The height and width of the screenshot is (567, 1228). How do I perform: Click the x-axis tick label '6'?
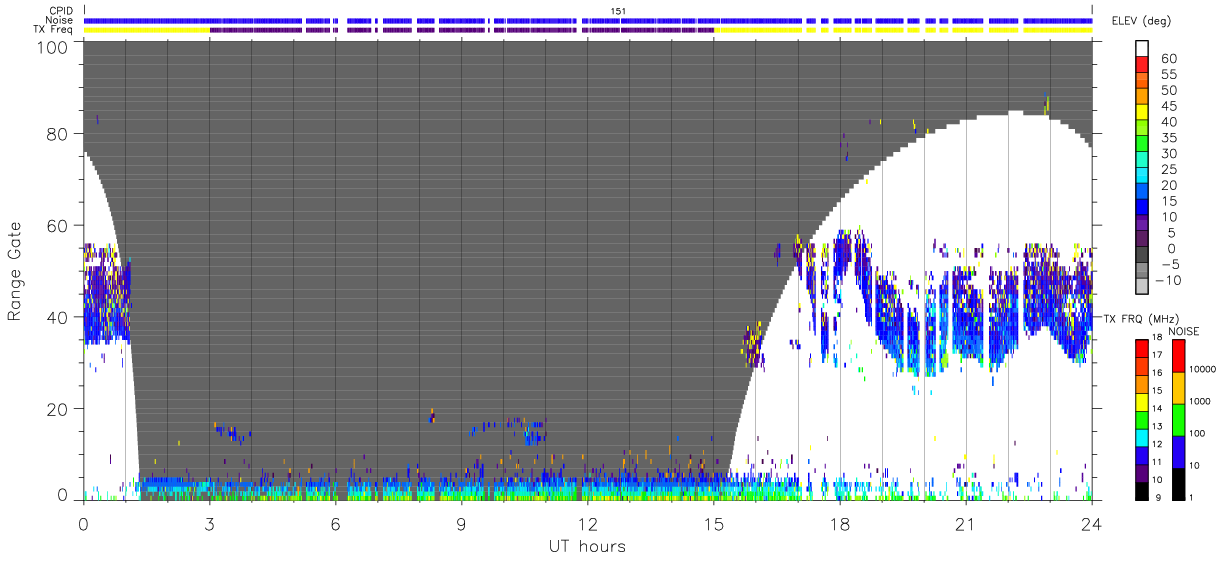click(335, 523)
